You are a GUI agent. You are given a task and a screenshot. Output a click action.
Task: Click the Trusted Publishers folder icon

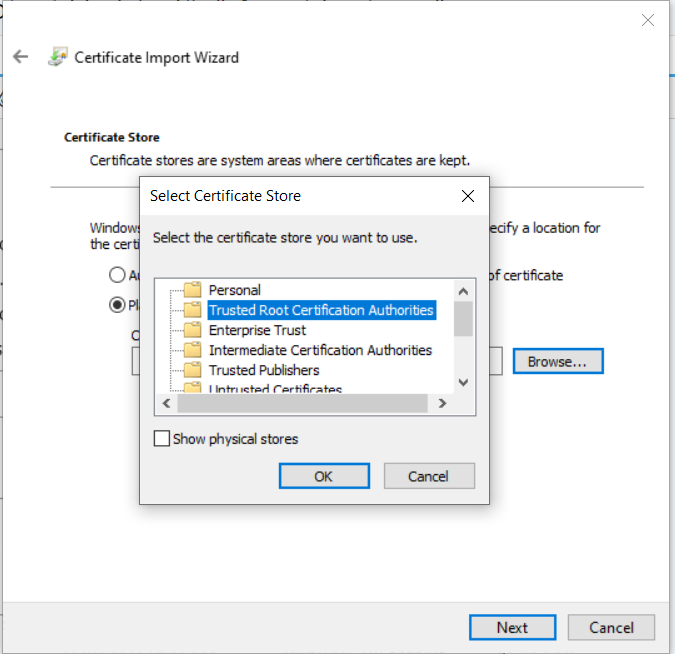(192, 370)
